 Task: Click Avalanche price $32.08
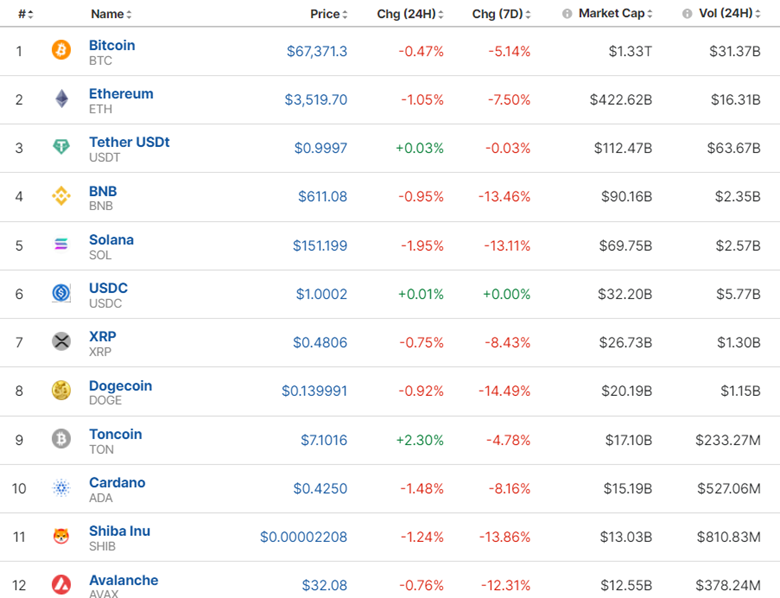click(325, 585)
